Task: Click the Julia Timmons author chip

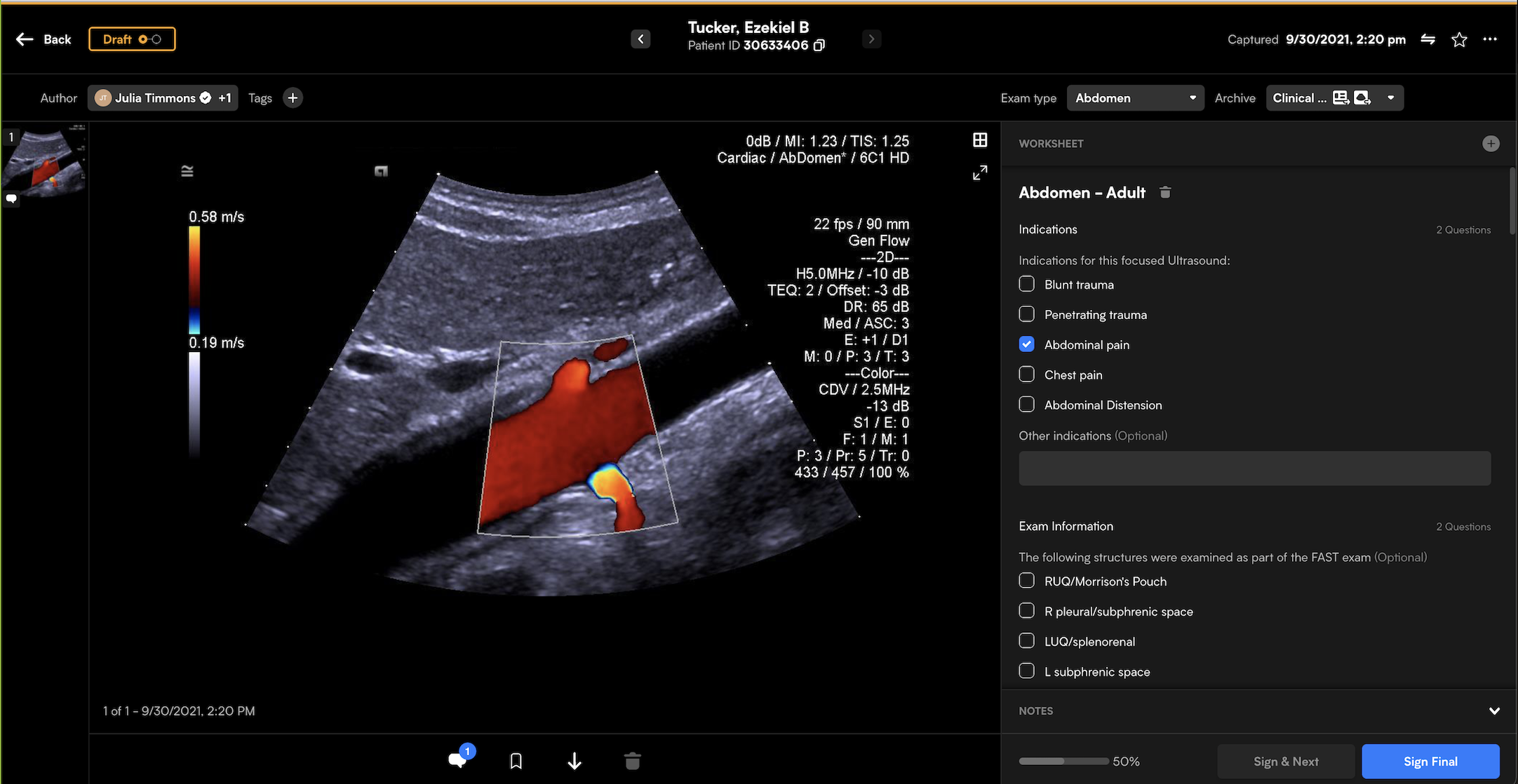Action: click(x=163, y=98)
